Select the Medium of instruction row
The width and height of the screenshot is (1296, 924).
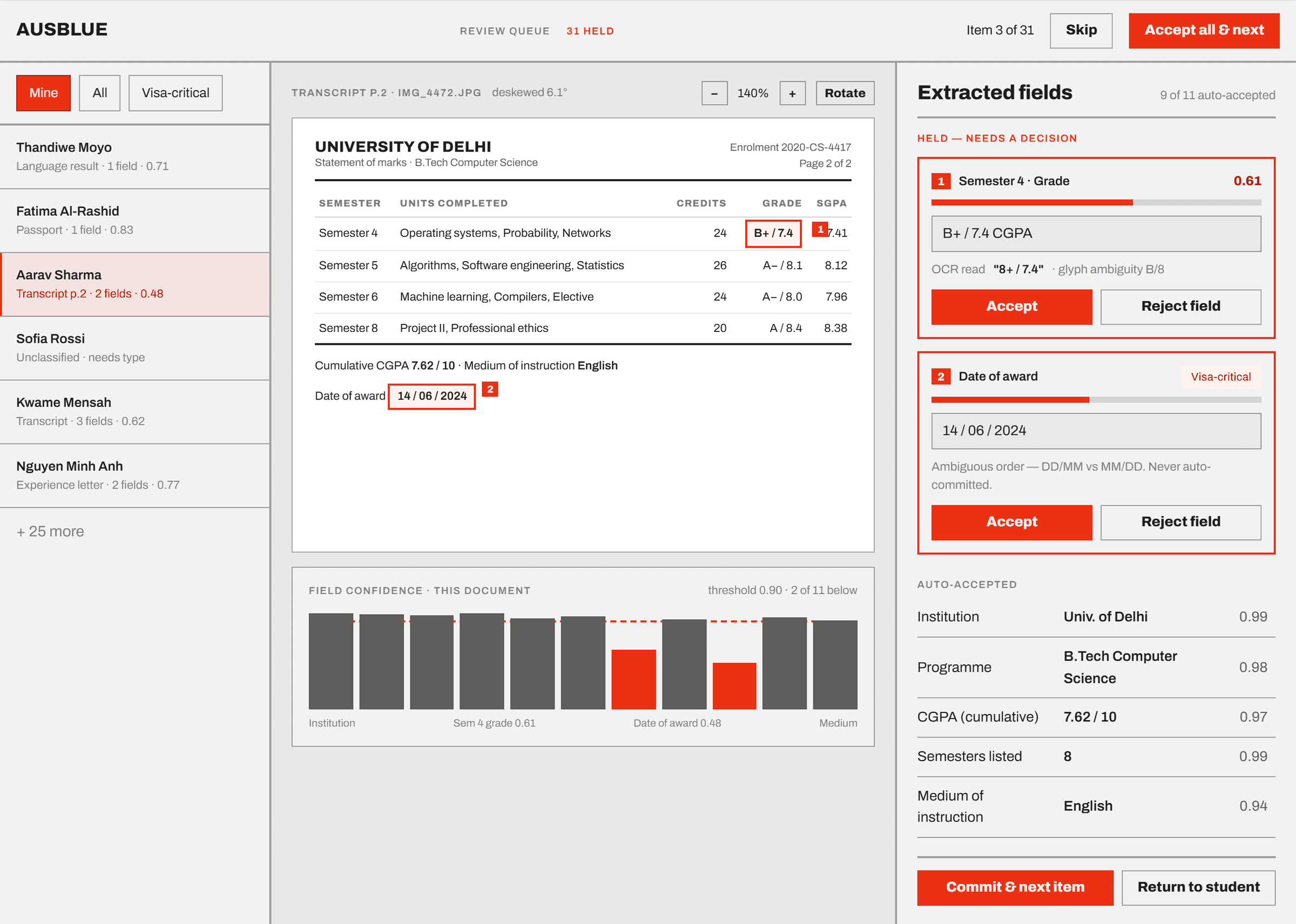(1096, 807)
